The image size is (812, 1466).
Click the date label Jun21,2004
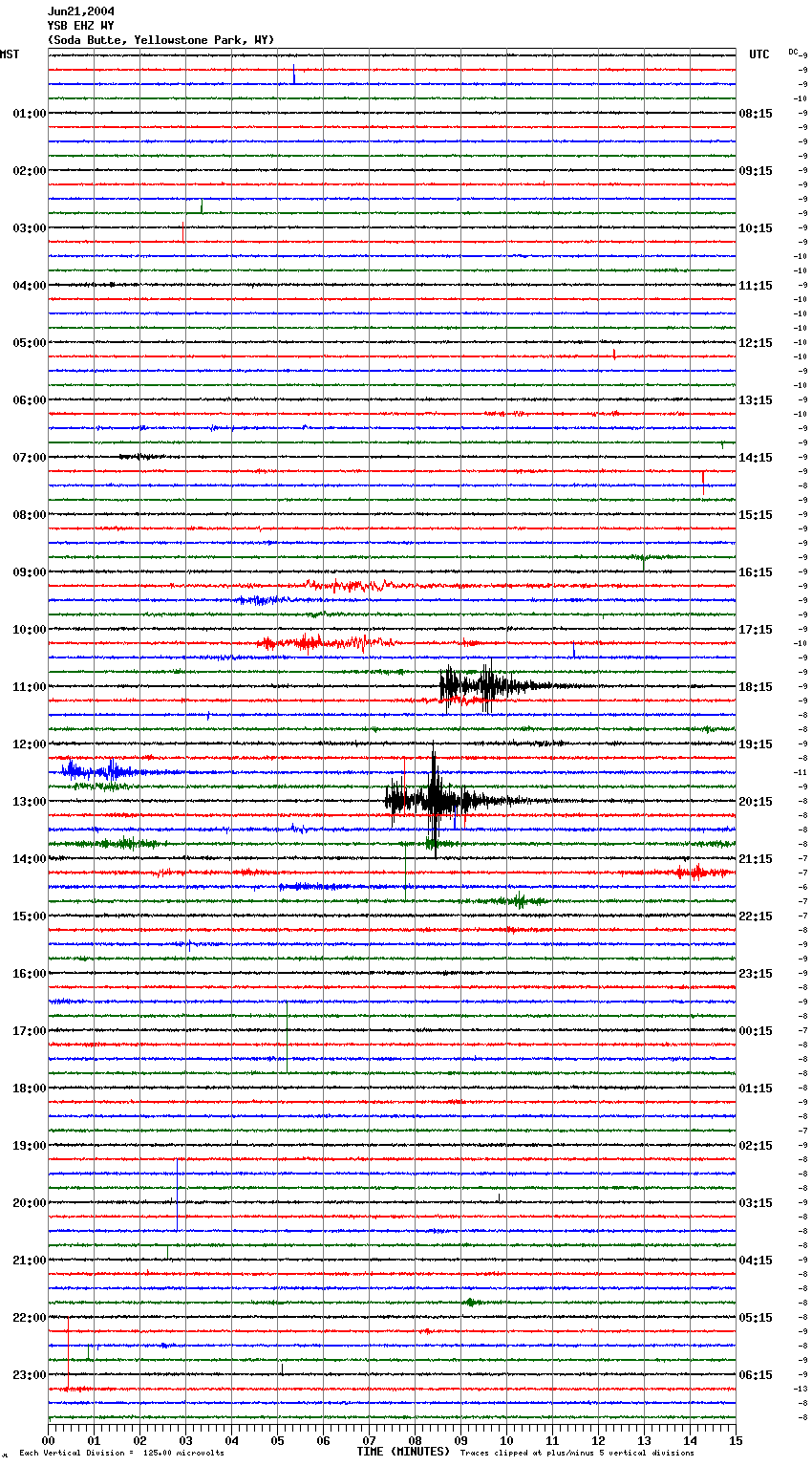click(x=81, y=11)
